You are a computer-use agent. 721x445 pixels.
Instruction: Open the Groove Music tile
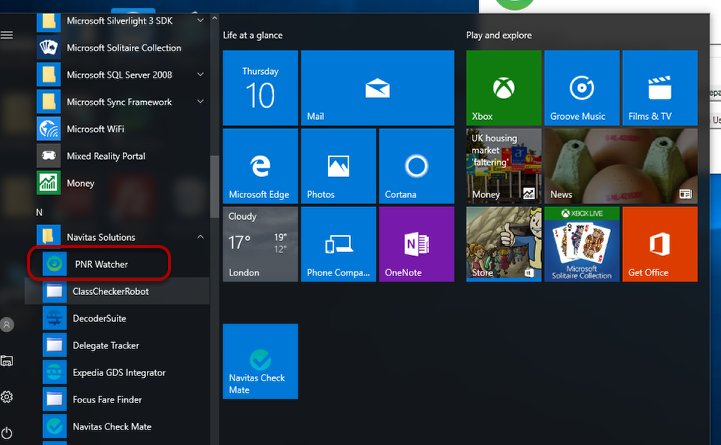[x=582, y=88]
